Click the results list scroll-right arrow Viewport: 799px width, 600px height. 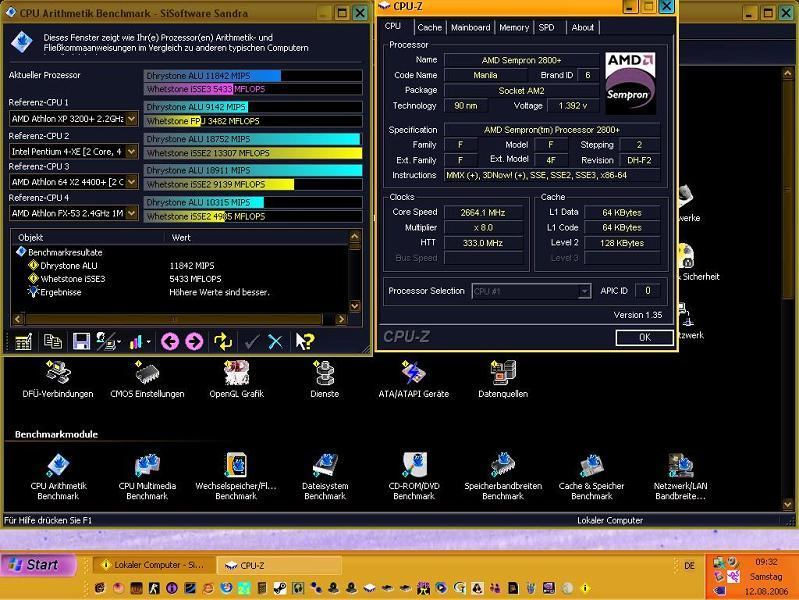point(341,319)
